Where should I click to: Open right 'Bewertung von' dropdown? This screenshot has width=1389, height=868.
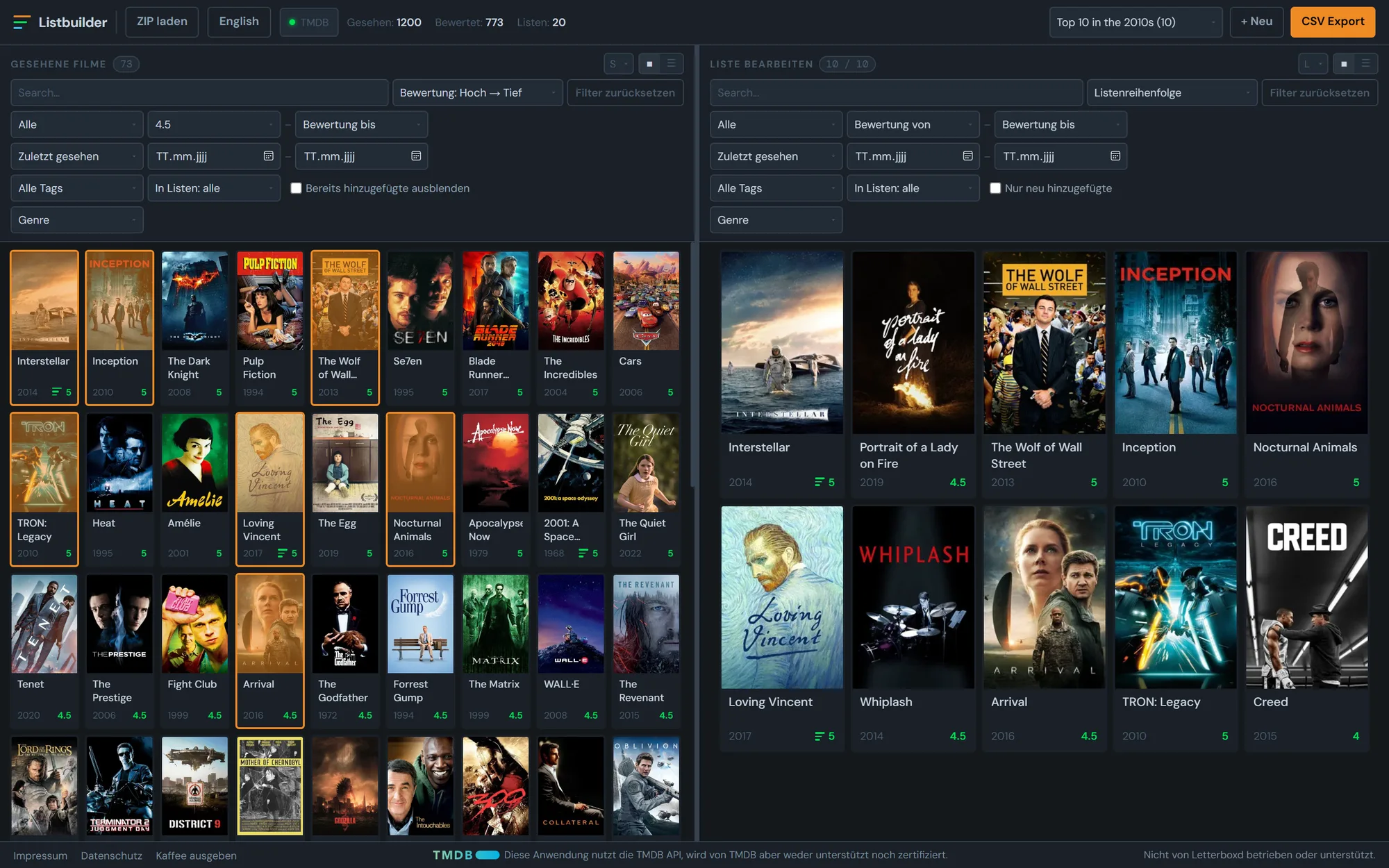click(913, 124)
